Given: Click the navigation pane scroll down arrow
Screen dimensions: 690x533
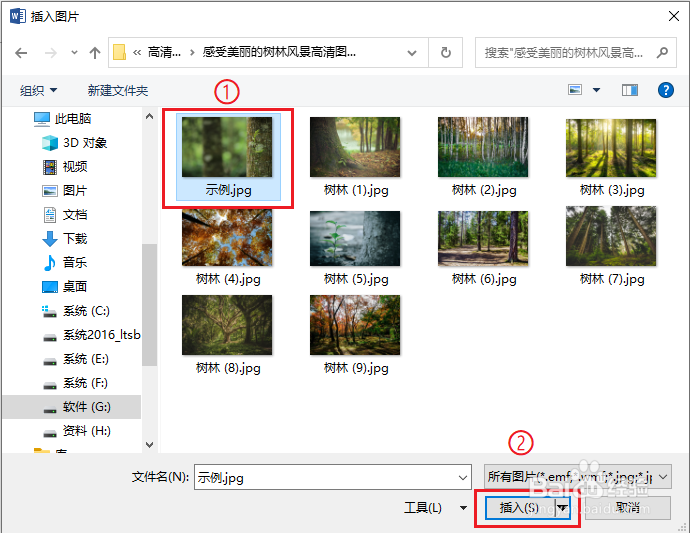Looking at the screenshot, I should [x=150, y=445].
